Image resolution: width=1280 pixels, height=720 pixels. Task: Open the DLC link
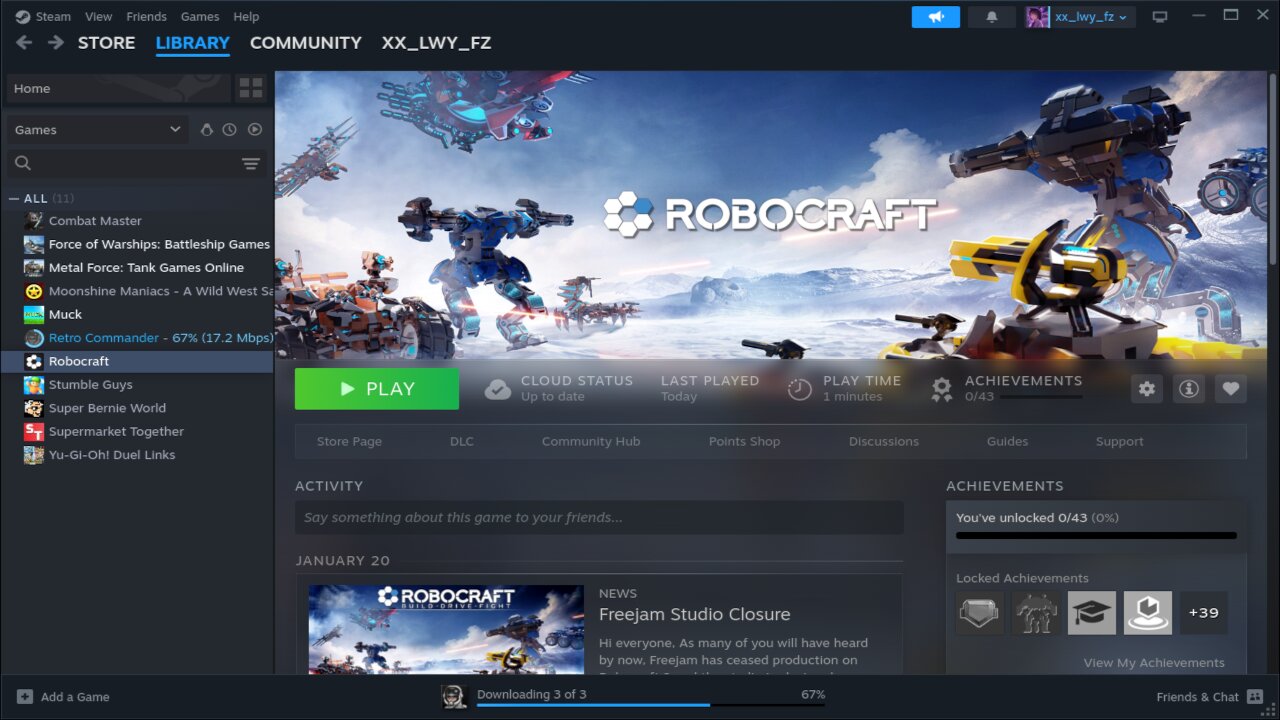[x=462, y=441]
